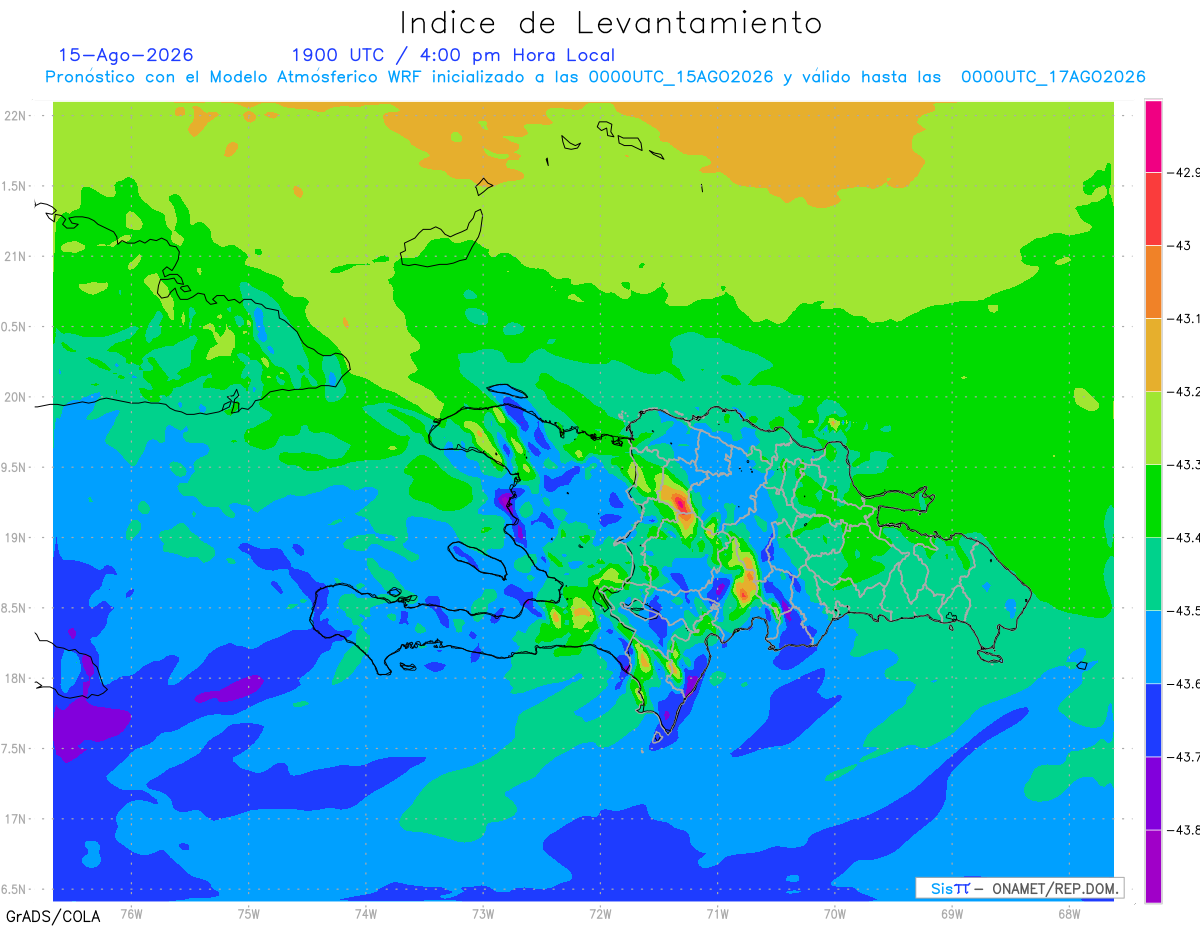1200x927 pixels.
Task: Click the '-42.9' legend value
Action: 1185,172
